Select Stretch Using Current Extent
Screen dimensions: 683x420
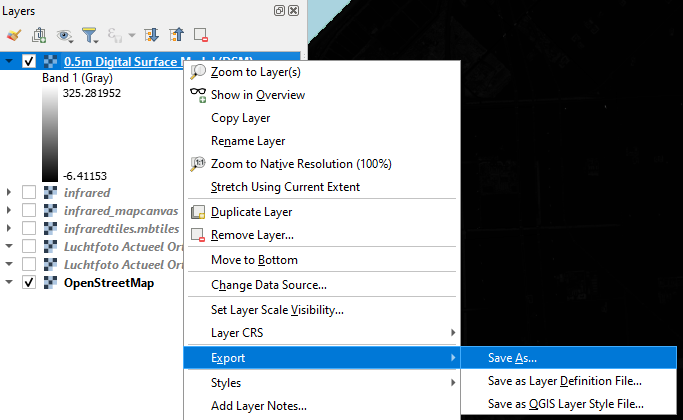(322, 187)
